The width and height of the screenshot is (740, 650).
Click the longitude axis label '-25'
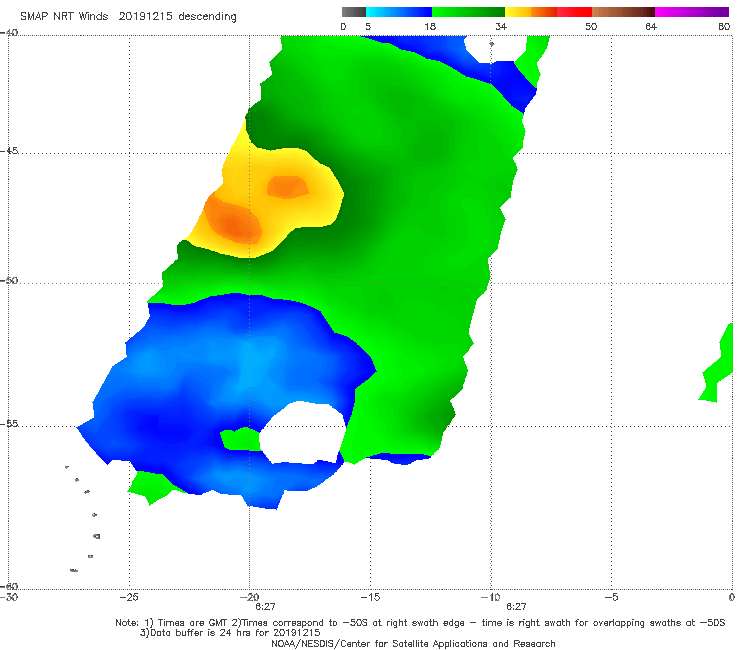coord(129,597)
